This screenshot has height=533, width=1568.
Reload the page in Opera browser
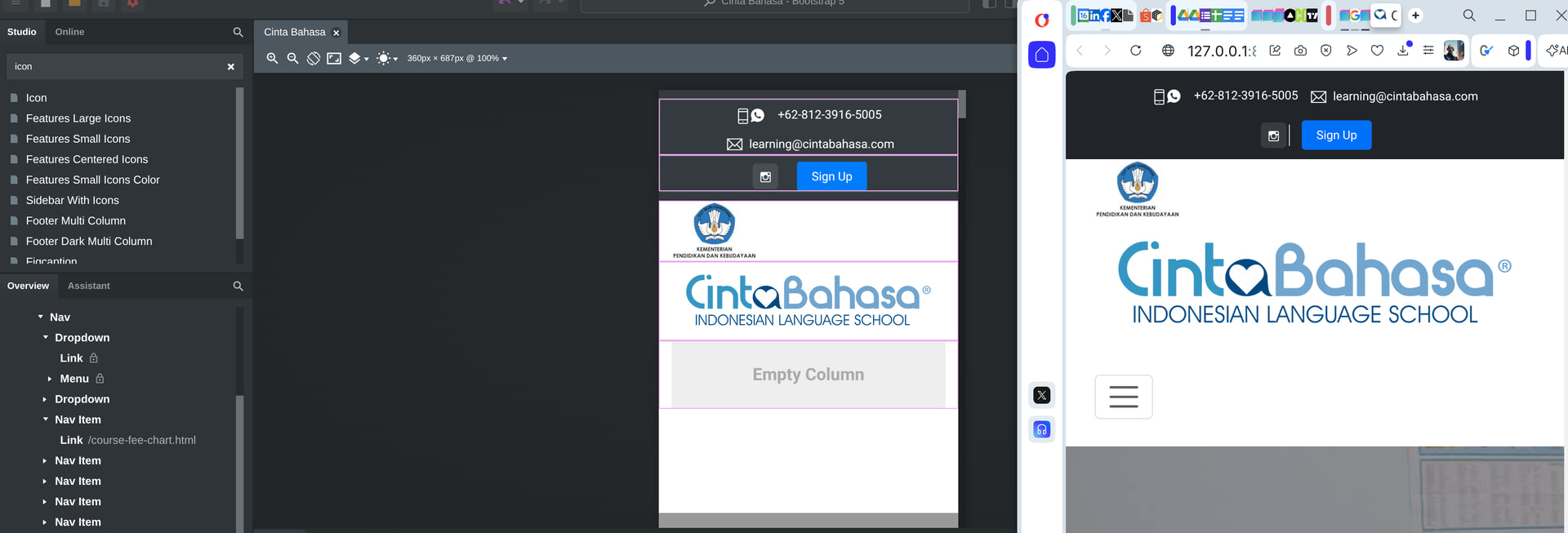[1135, 51]
